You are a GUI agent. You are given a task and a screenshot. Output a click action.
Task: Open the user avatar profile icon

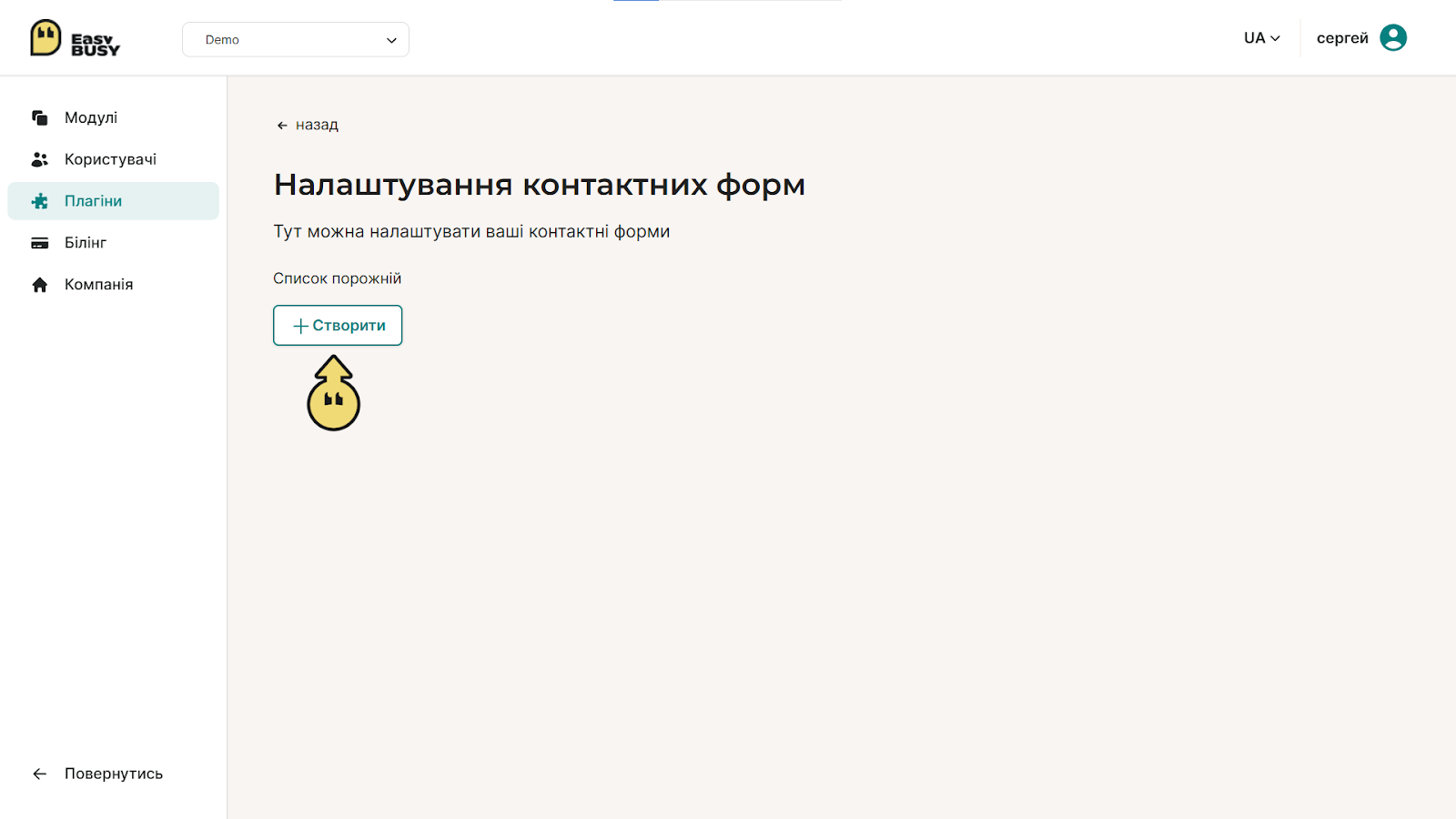[1393, 37]
